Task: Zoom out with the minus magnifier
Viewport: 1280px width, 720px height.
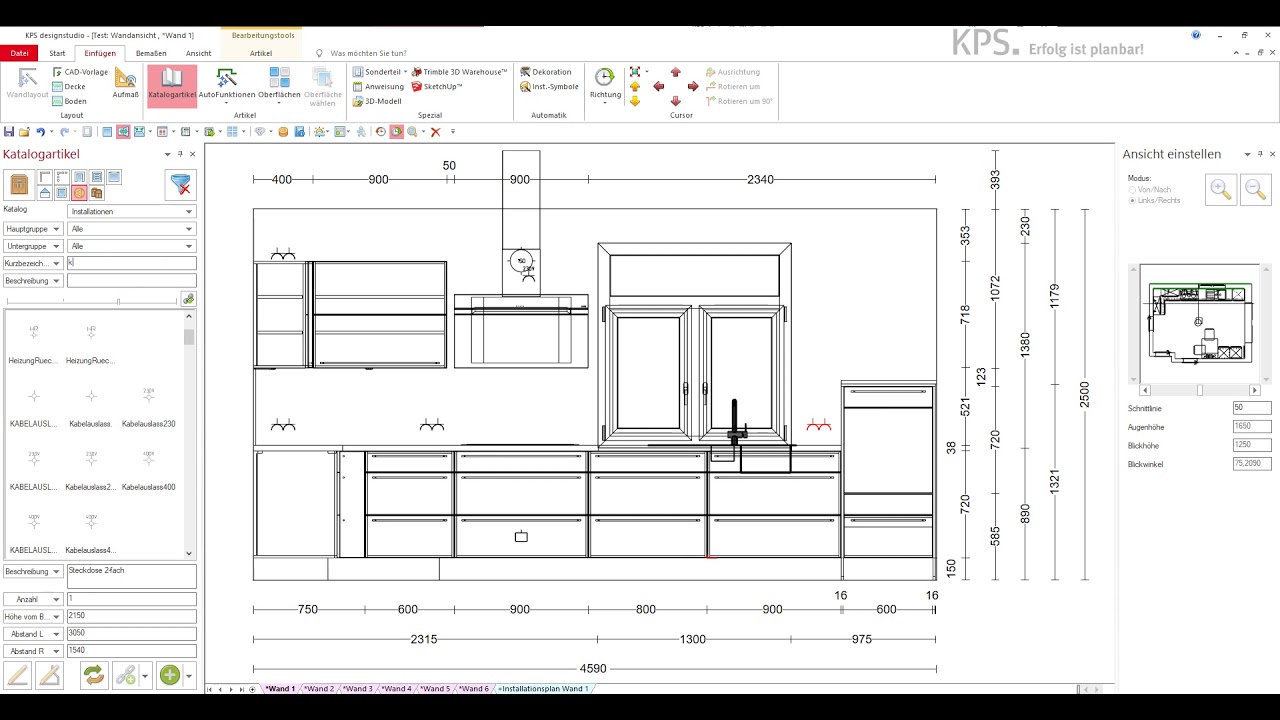Action: [x=1256, y=189]
